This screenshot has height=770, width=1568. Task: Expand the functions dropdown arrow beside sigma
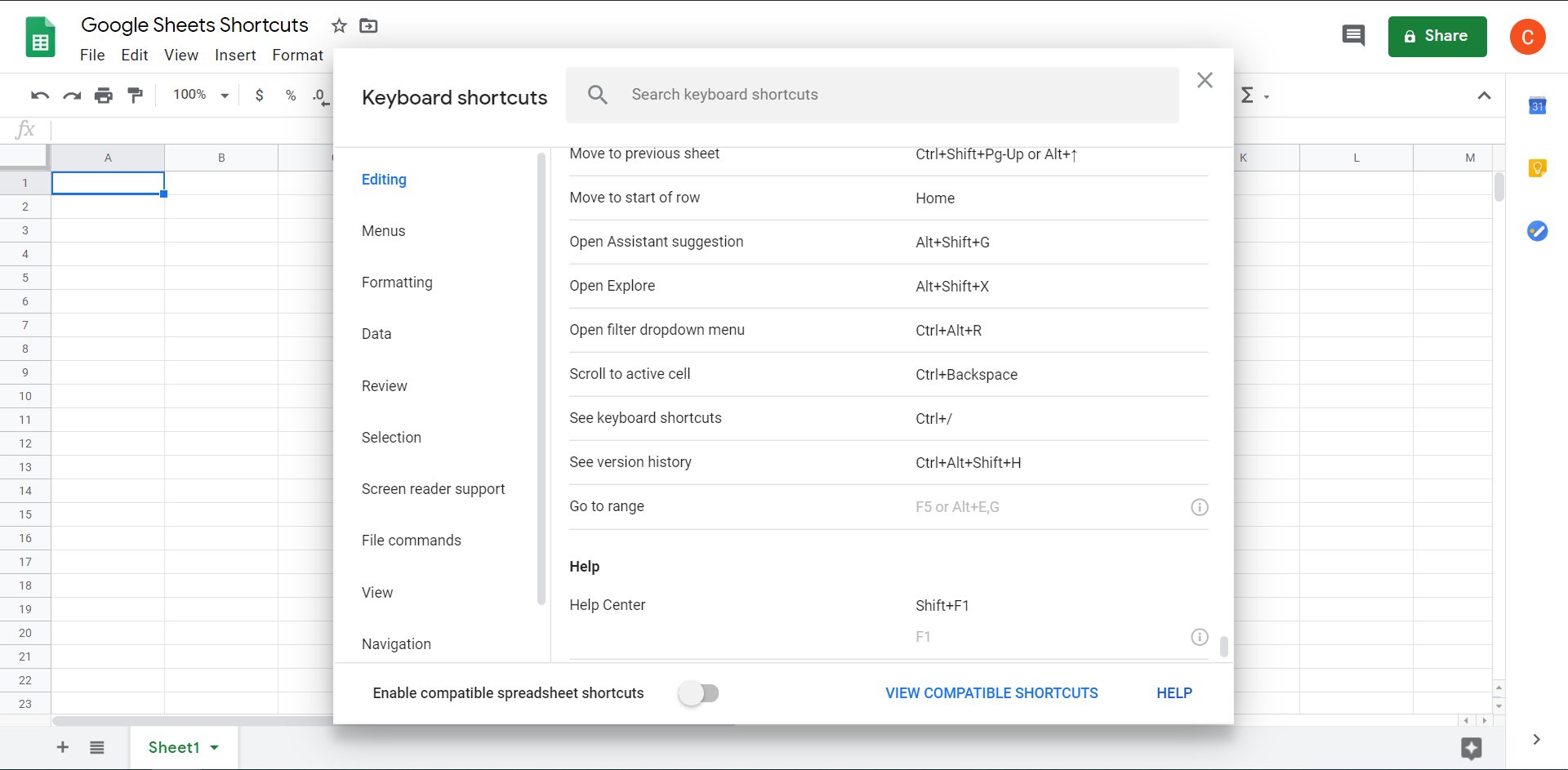tap(1267, 97)
